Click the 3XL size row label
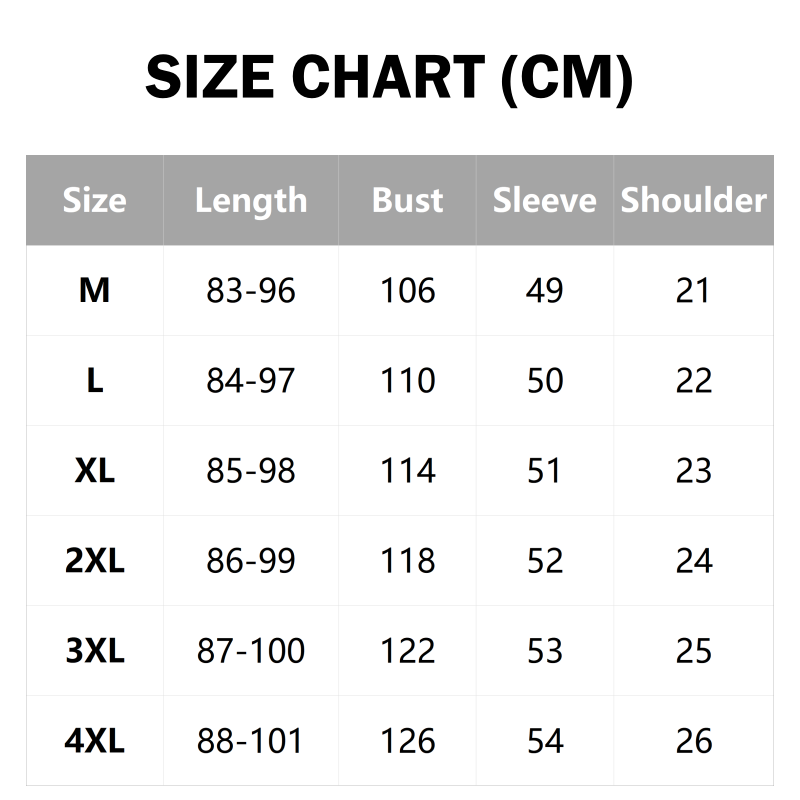The width and height of the screenshot is (800, 800). coord(94,651)
